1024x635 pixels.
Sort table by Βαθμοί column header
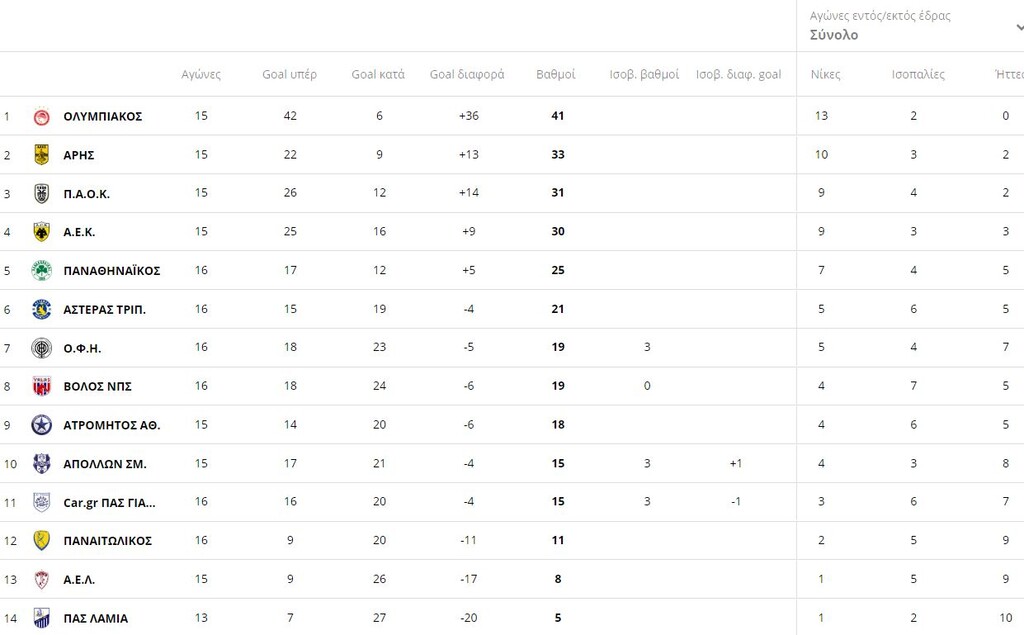point(556,74)
